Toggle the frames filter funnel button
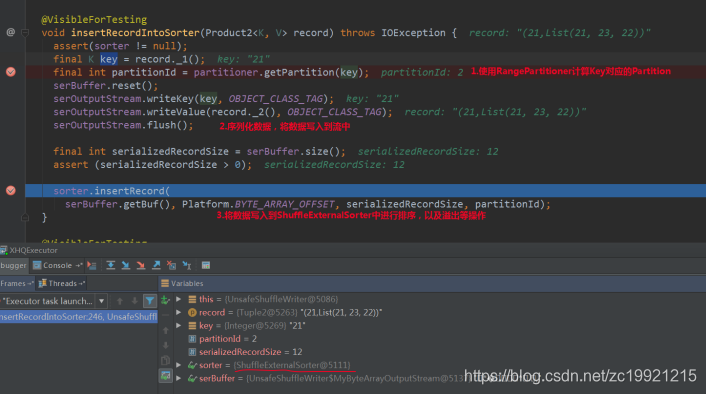707x395 pixels. point(150,301)
